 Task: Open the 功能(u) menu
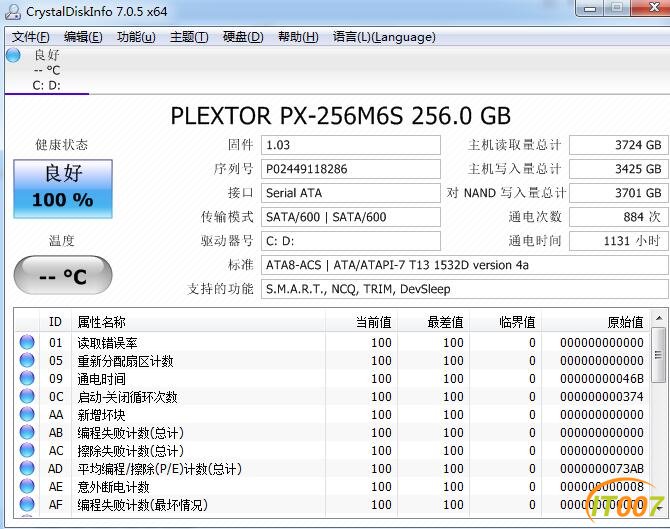(136, 37)
